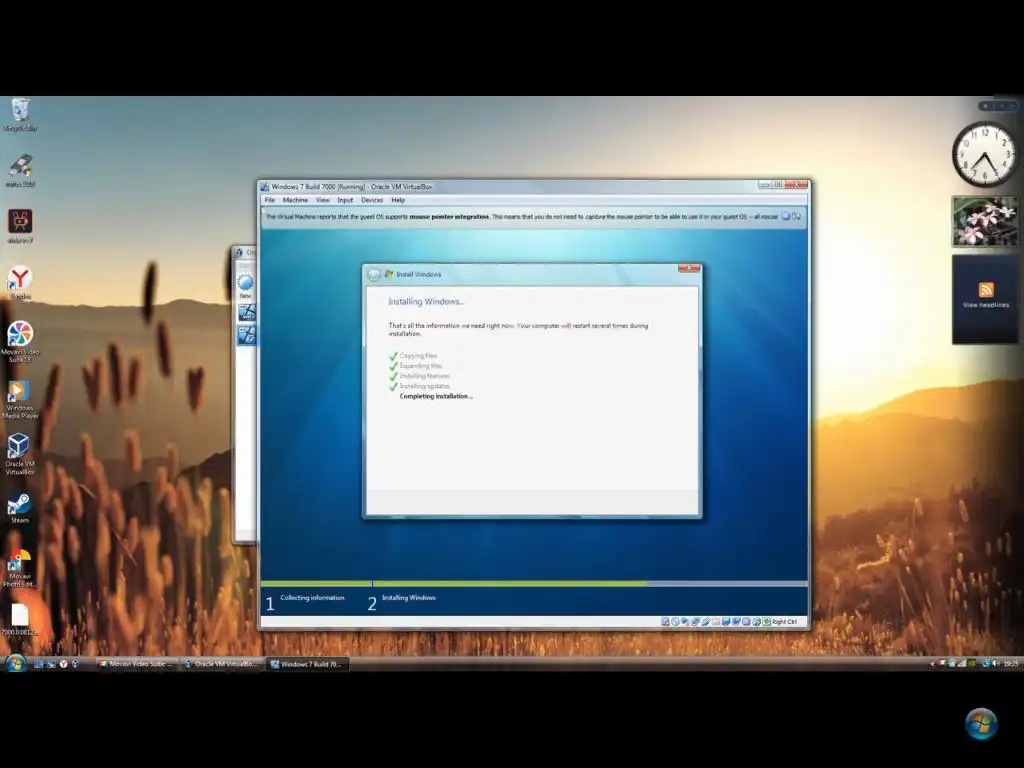Click the flower slideshow gadget thumbnail

tap(985, 222)
